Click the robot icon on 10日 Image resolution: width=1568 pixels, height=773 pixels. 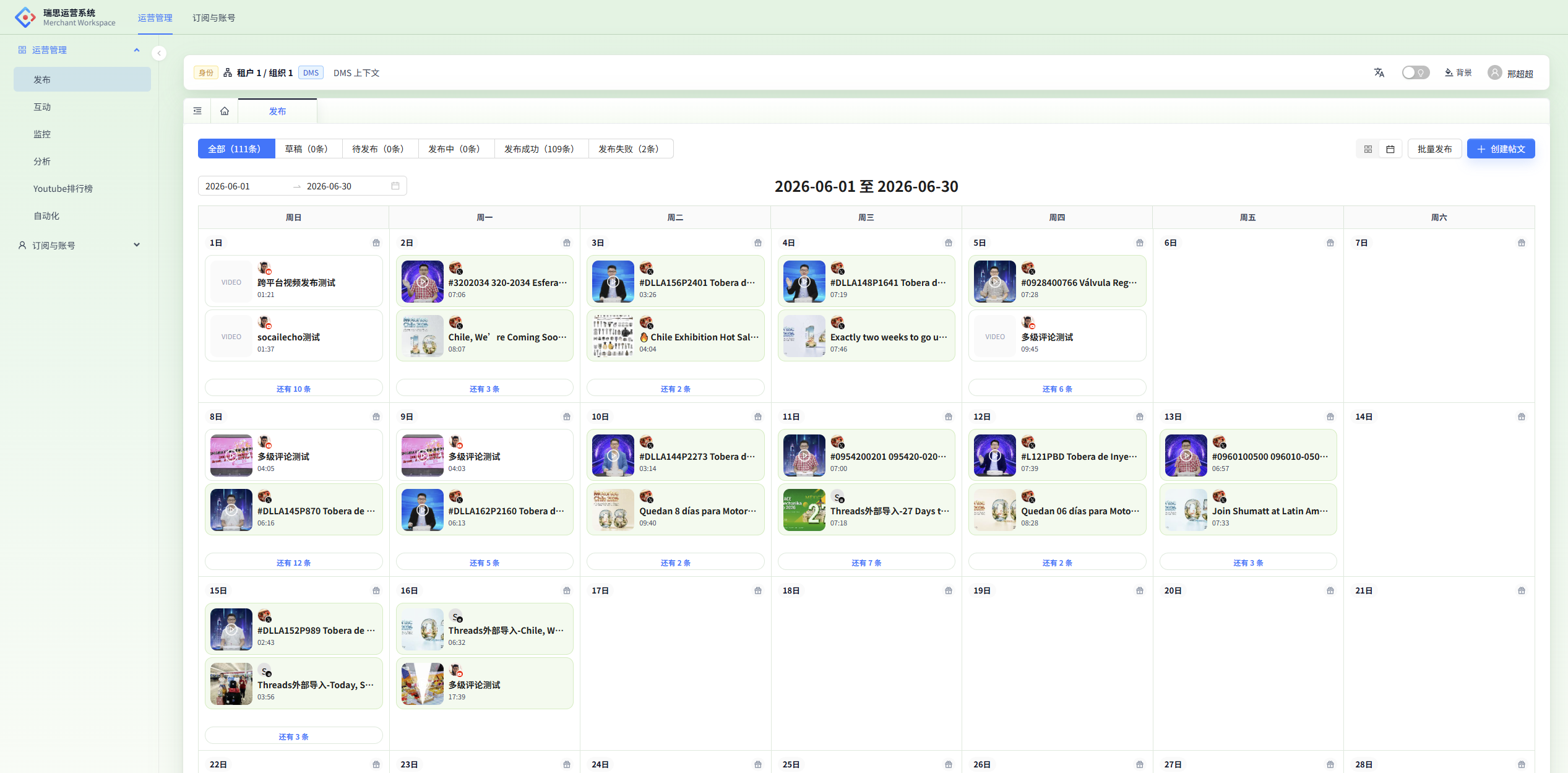tap(758, 417)
